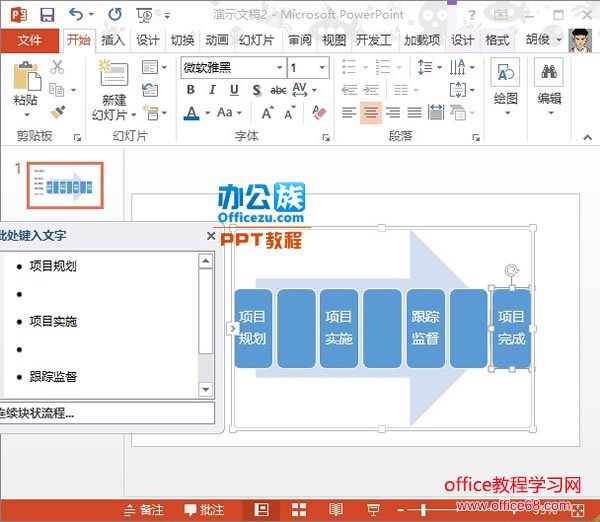Click the text pane scroll down arrow
The height and width of the screenshot is (522, 600).
(x=205, y=390)
